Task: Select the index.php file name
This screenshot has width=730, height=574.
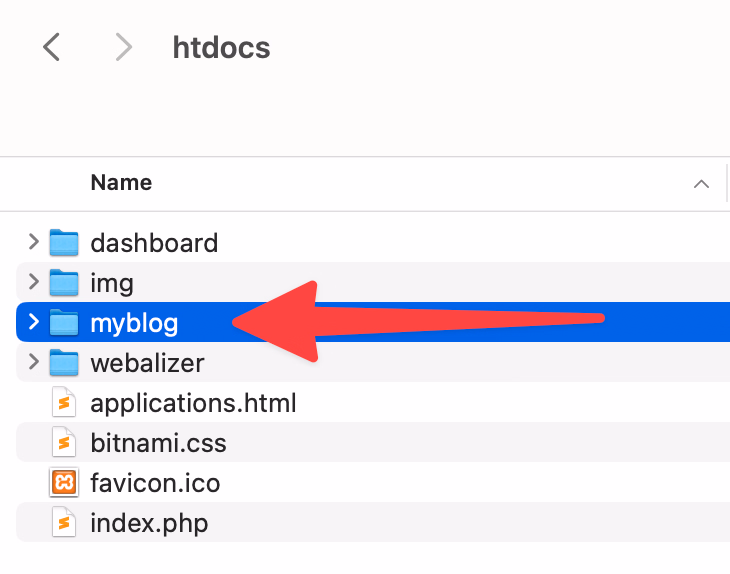Action: 149,523
